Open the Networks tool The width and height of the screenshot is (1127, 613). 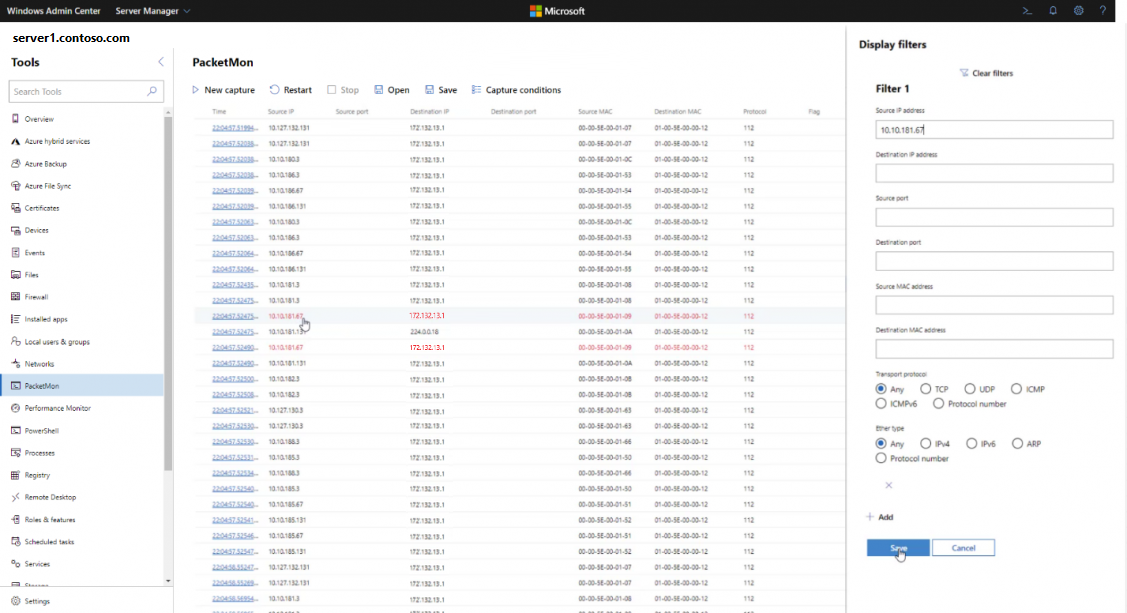coord(39,364)
